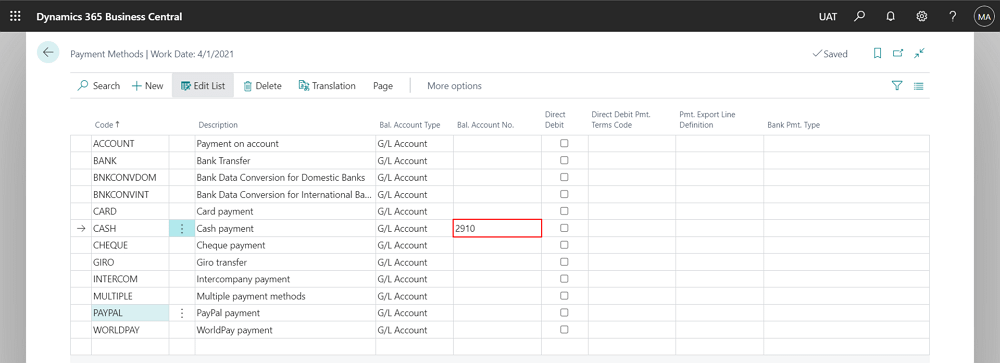
Task: Tick Direct Debit for the ACCOUNT row
Action: (564, 144)
